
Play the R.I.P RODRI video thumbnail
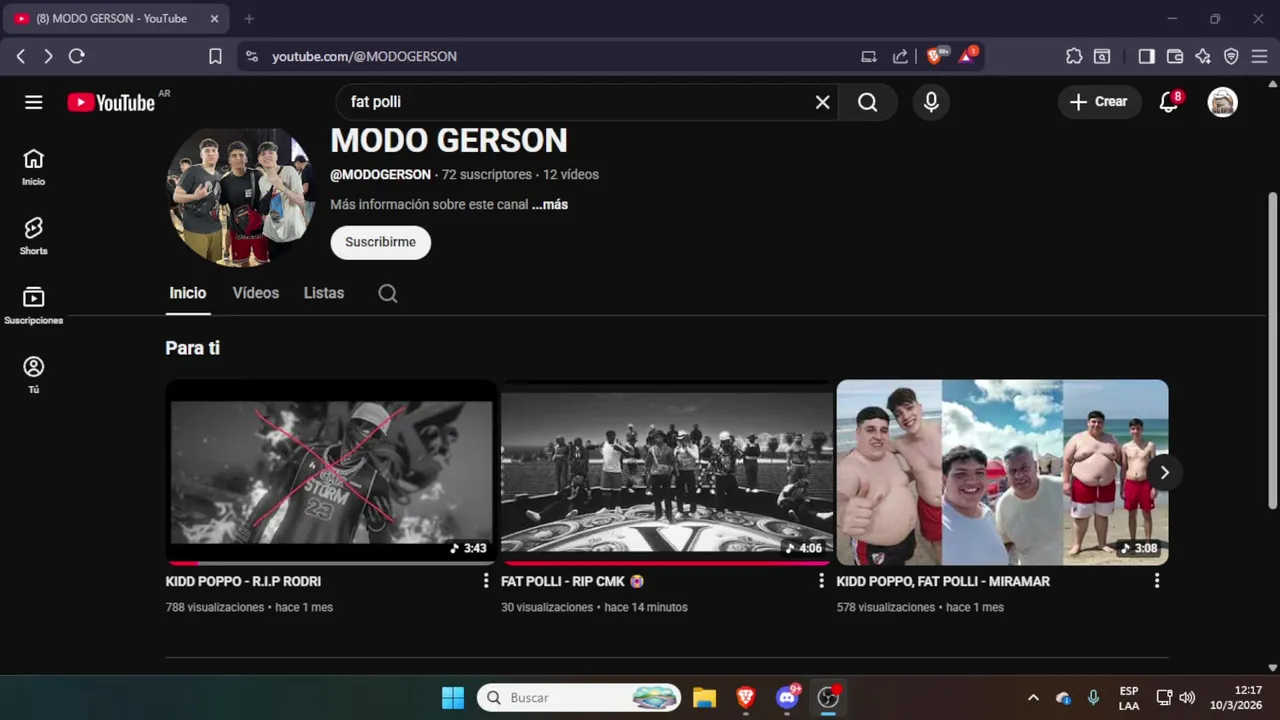pyautogui.click(x=331, y=472)
